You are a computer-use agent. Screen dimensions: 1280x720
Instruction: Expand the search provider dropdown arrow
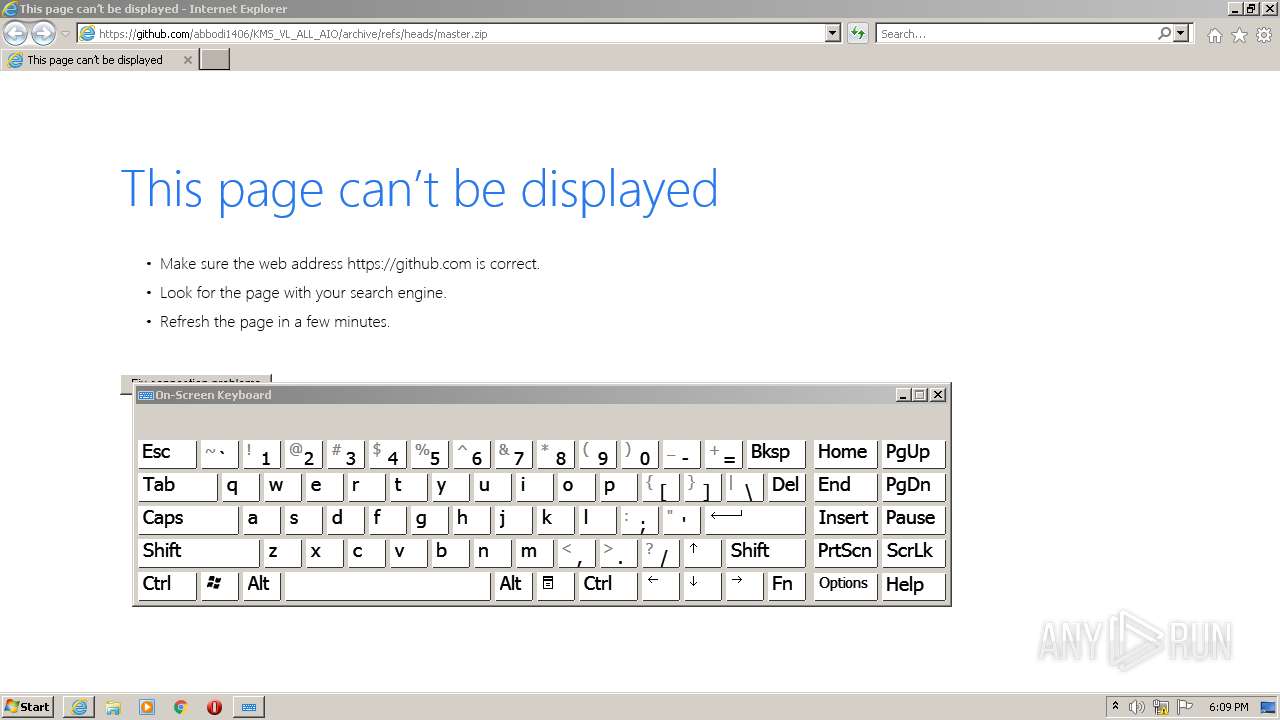[x=1181, y=33]
